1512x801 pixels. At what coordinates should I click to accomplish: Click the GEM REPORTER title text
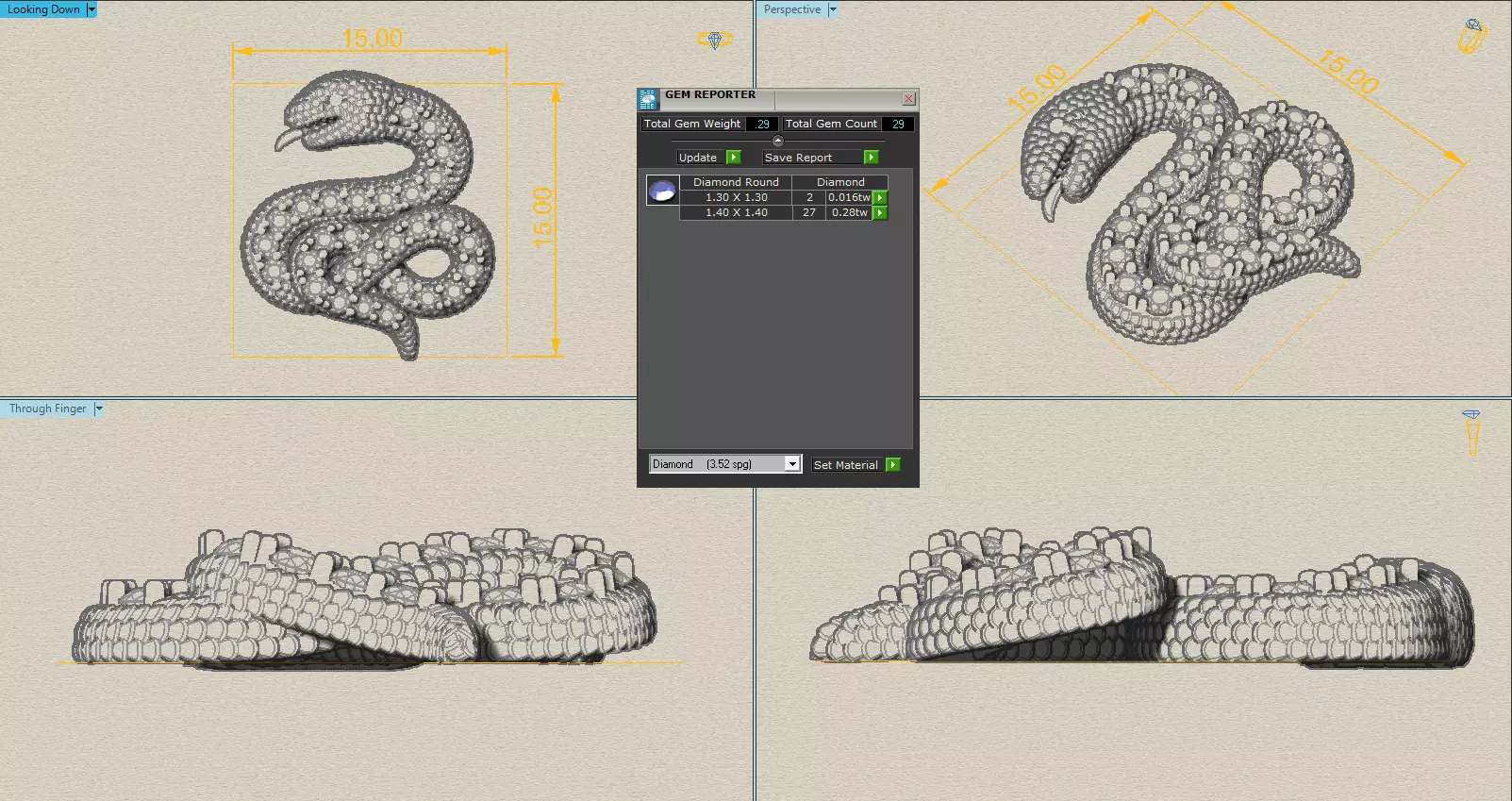pyautogui.click(x=710, y=94)
